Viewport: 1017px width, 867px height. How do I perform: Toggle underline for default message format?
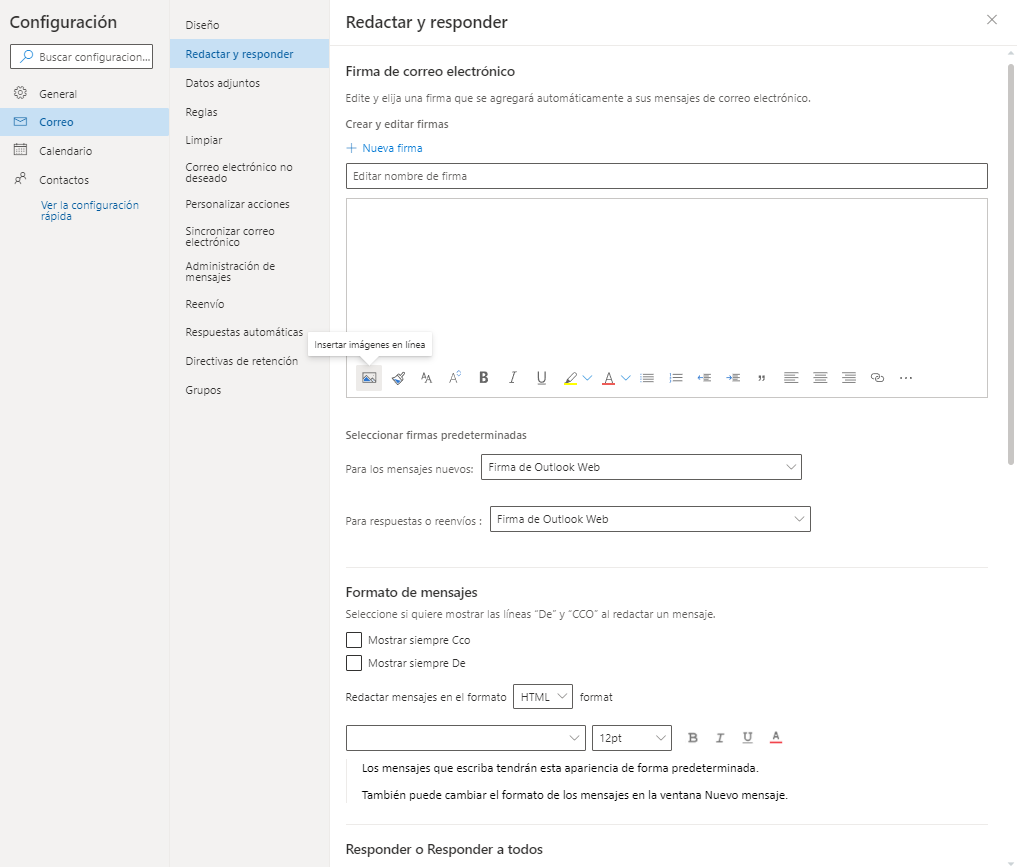coord(748,737)
